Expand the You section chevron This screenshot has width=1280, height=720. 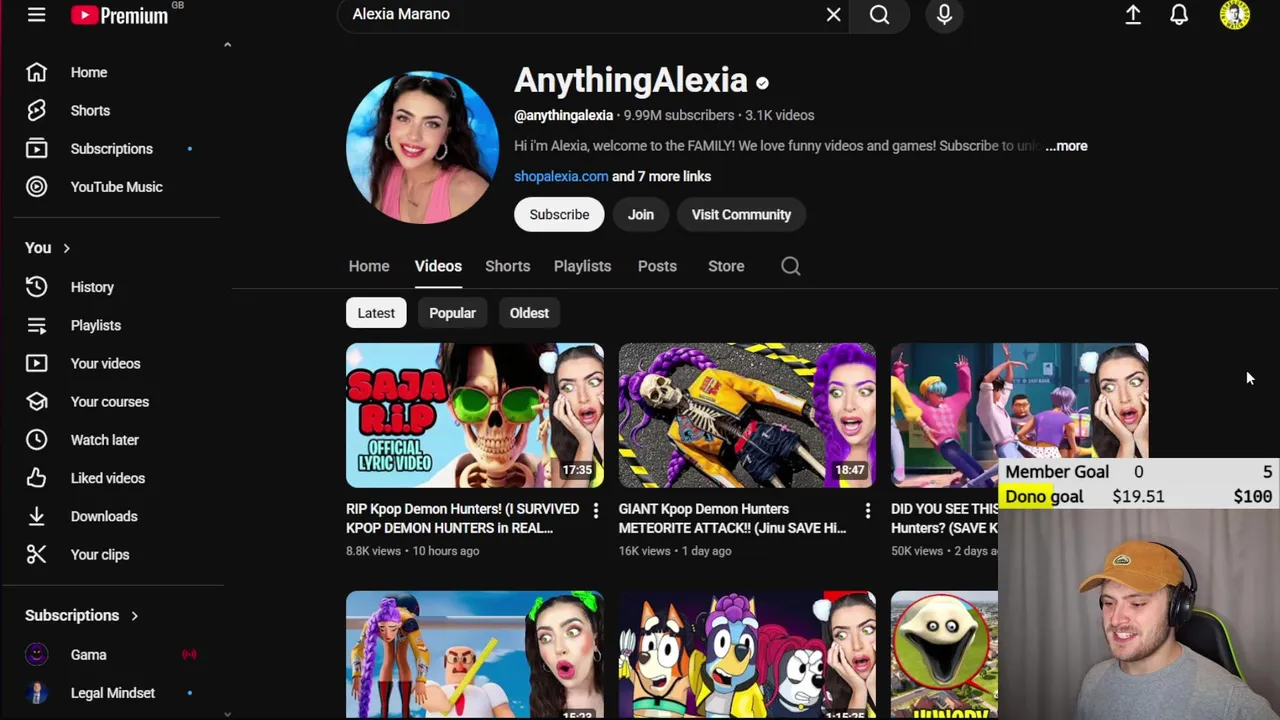[x=66, y=248]
